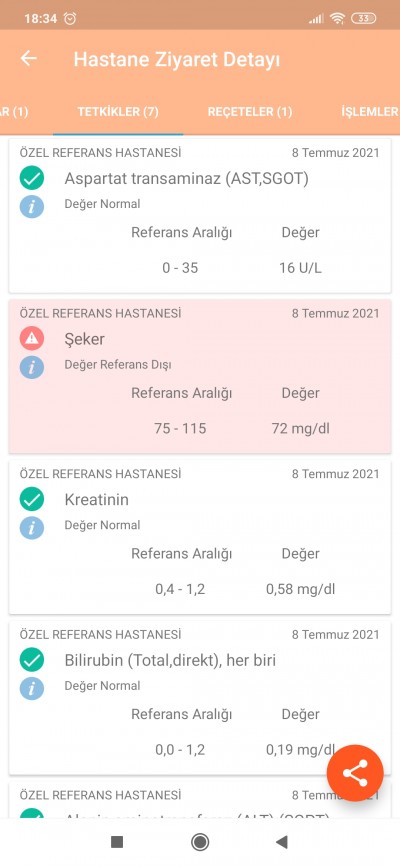
Task: Open the Kreatinin test title
Action: tap(97, 499)
